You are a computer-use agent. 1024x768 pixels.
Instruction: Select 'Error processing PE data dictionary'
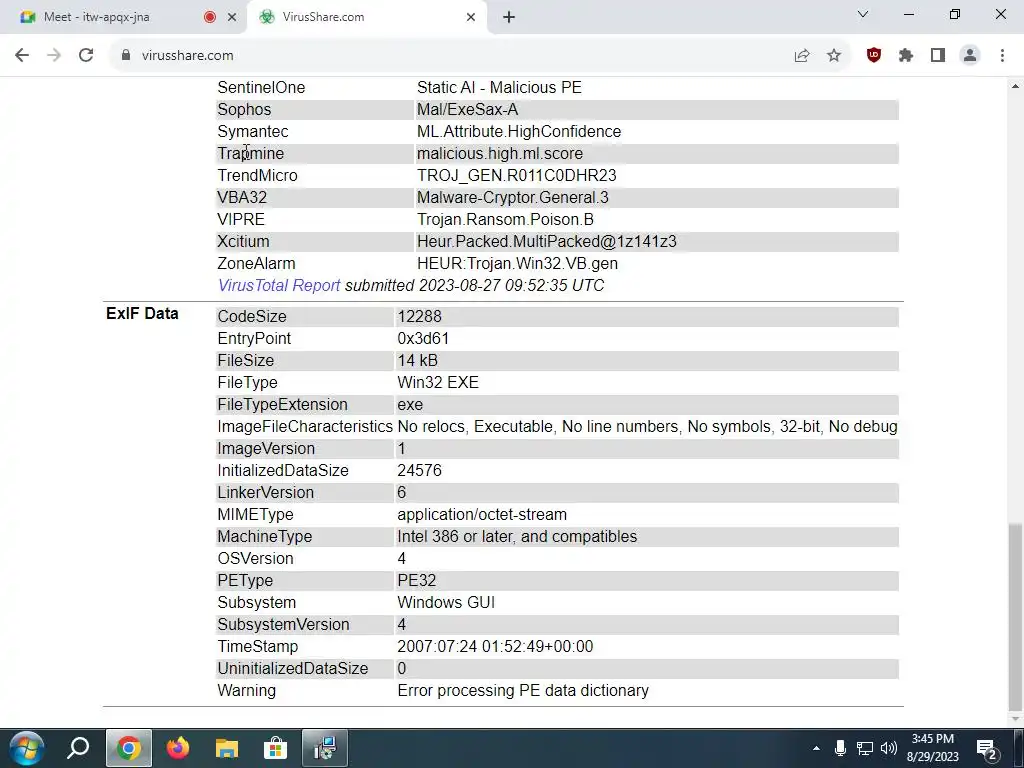click(x=523, y=691)
